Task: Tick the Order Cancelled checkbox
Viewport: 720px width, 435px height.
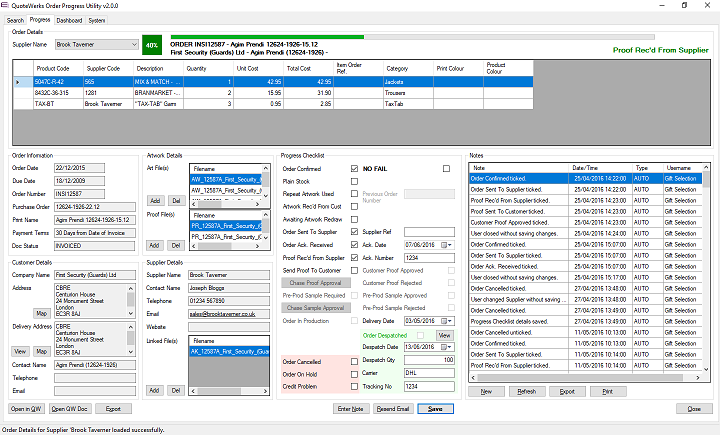Action: pyautogui.click(x=355, y=361)
